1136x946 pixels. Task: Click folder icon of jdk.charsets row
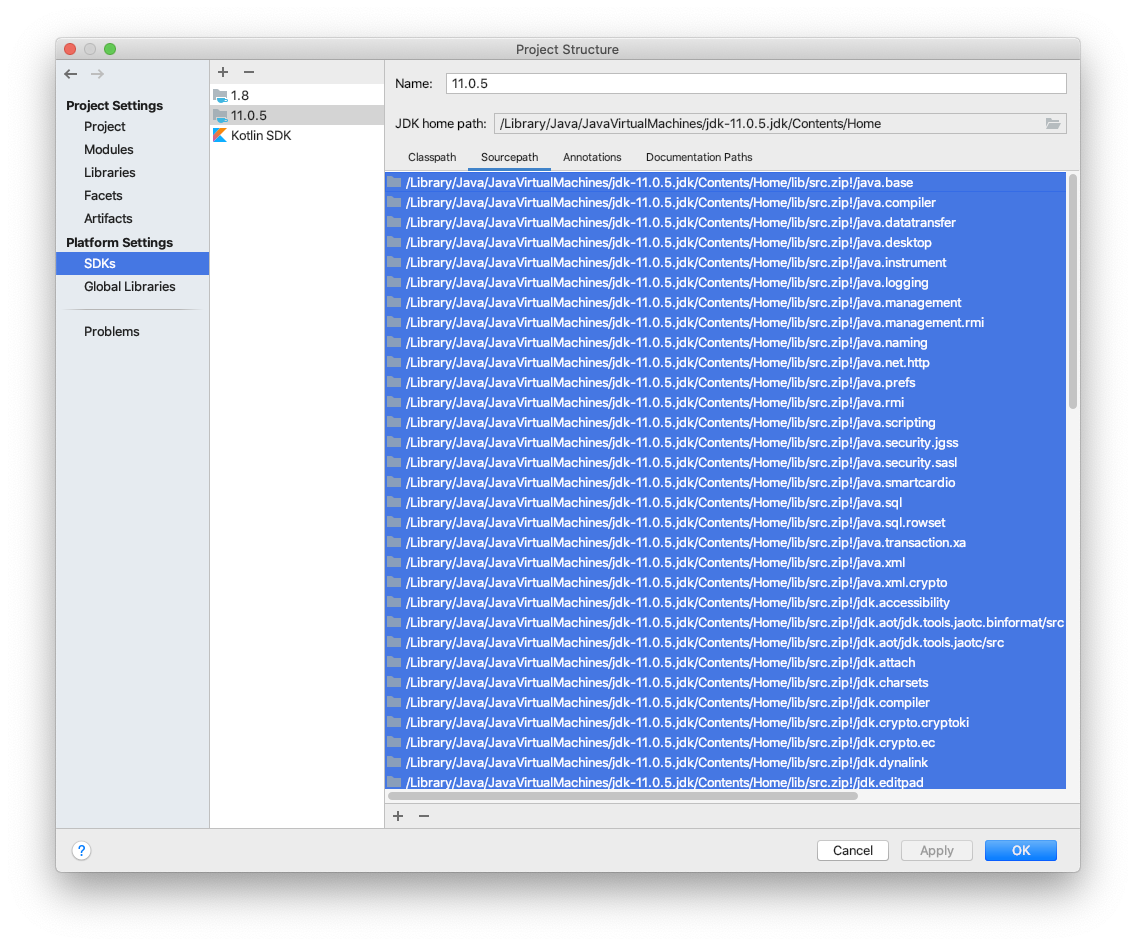point(394,682)
